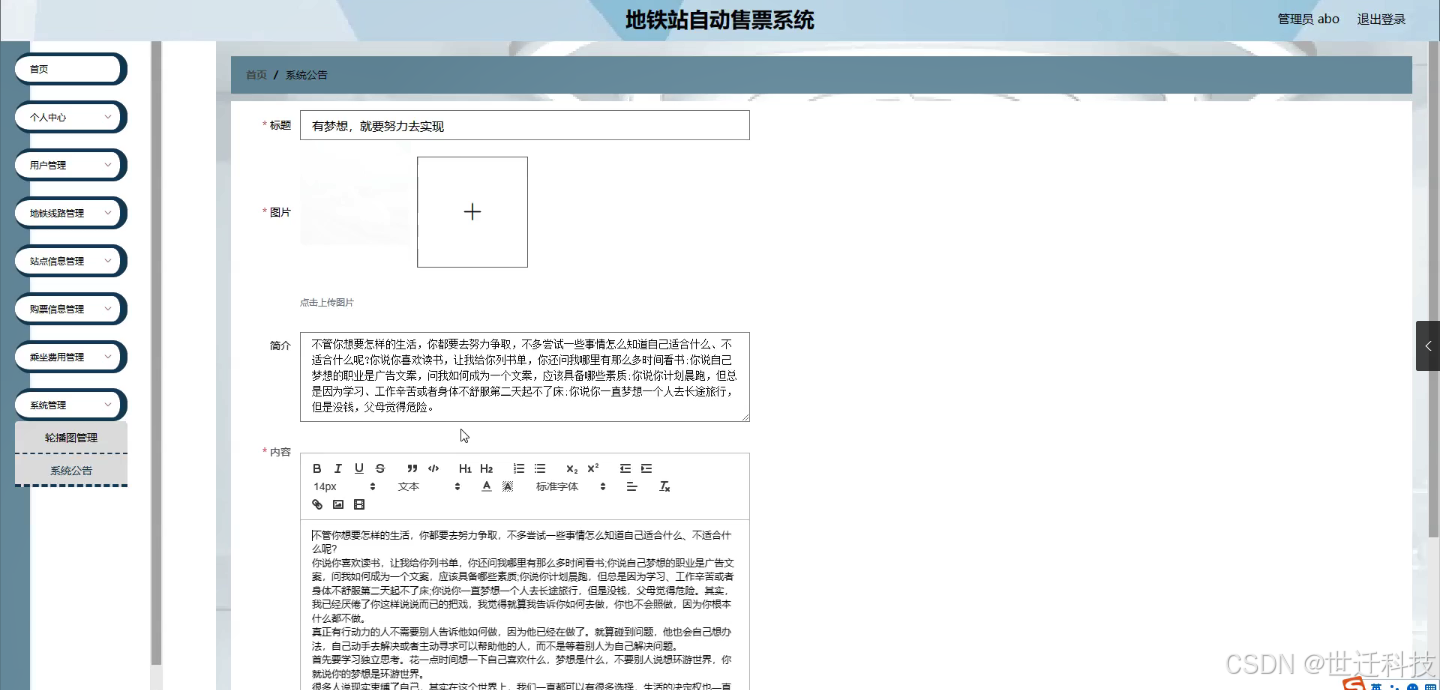Click 退出登录 to log out

coord(1381,19)
